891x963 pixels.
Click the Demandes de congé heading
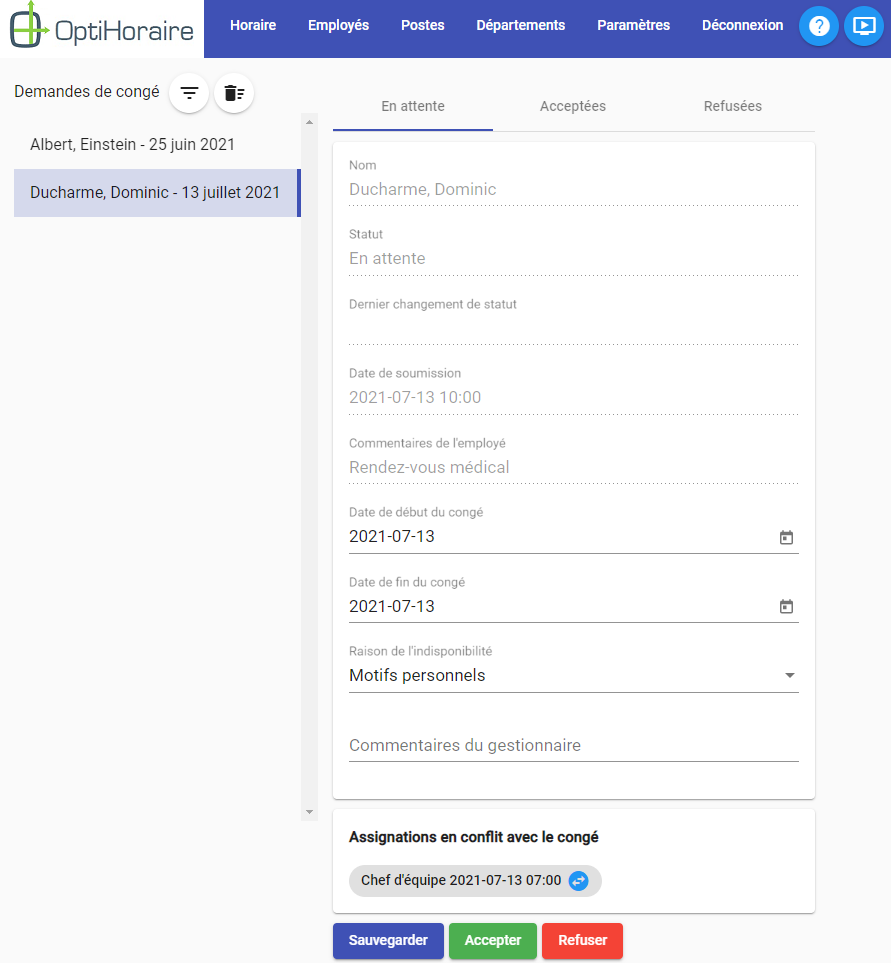coord(87,92)
